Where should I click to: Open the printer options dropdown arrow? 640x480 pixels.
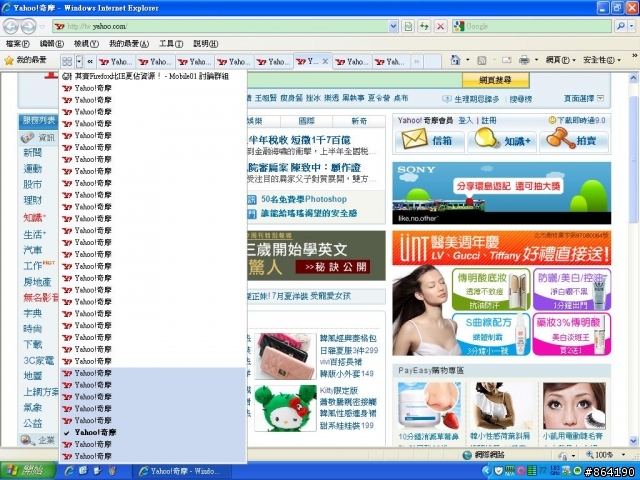pyautogui.click(x=536, y=60)
